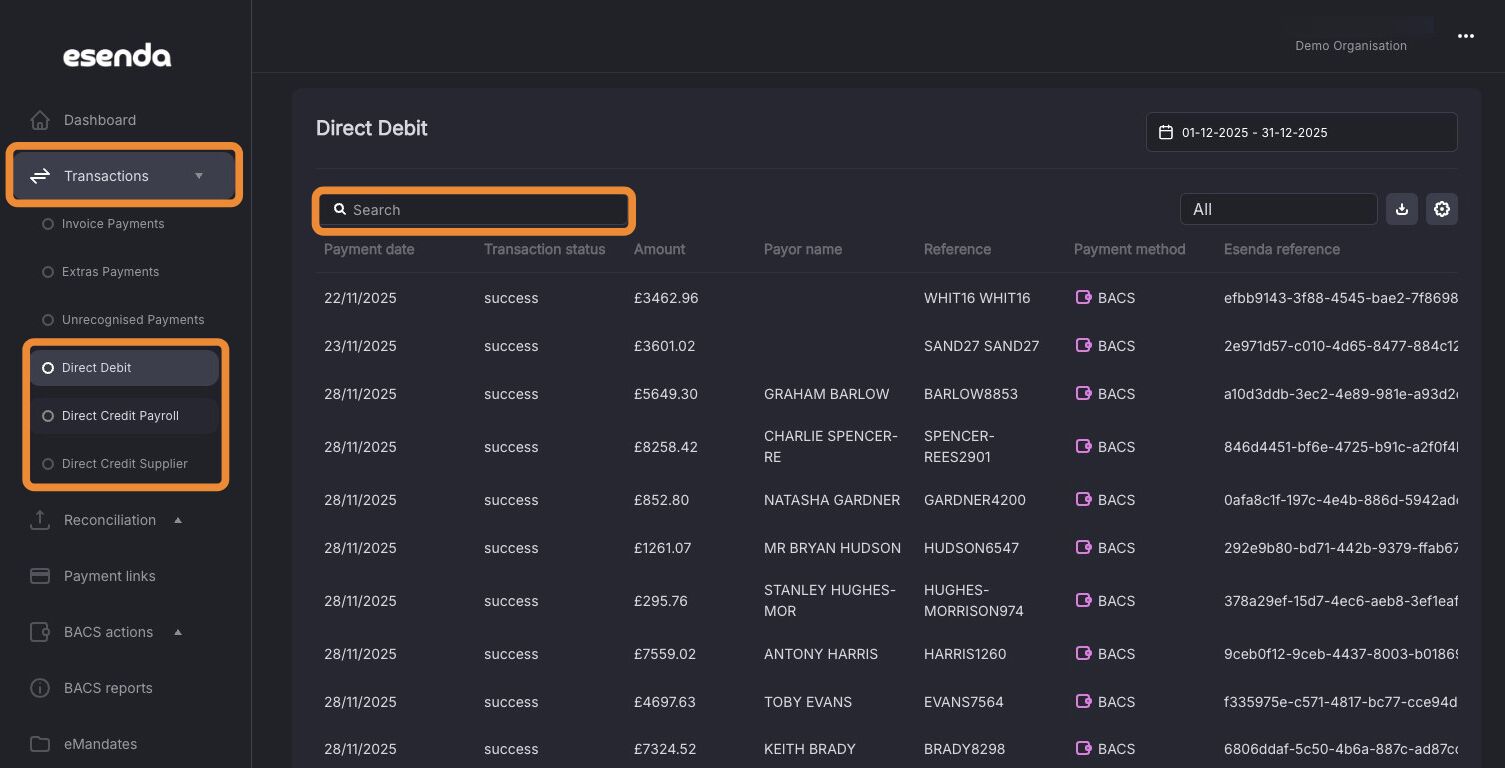Click the GRAHAM BARLOW payor name
This screenshot has height=768, width=1505.
point(827,394)
